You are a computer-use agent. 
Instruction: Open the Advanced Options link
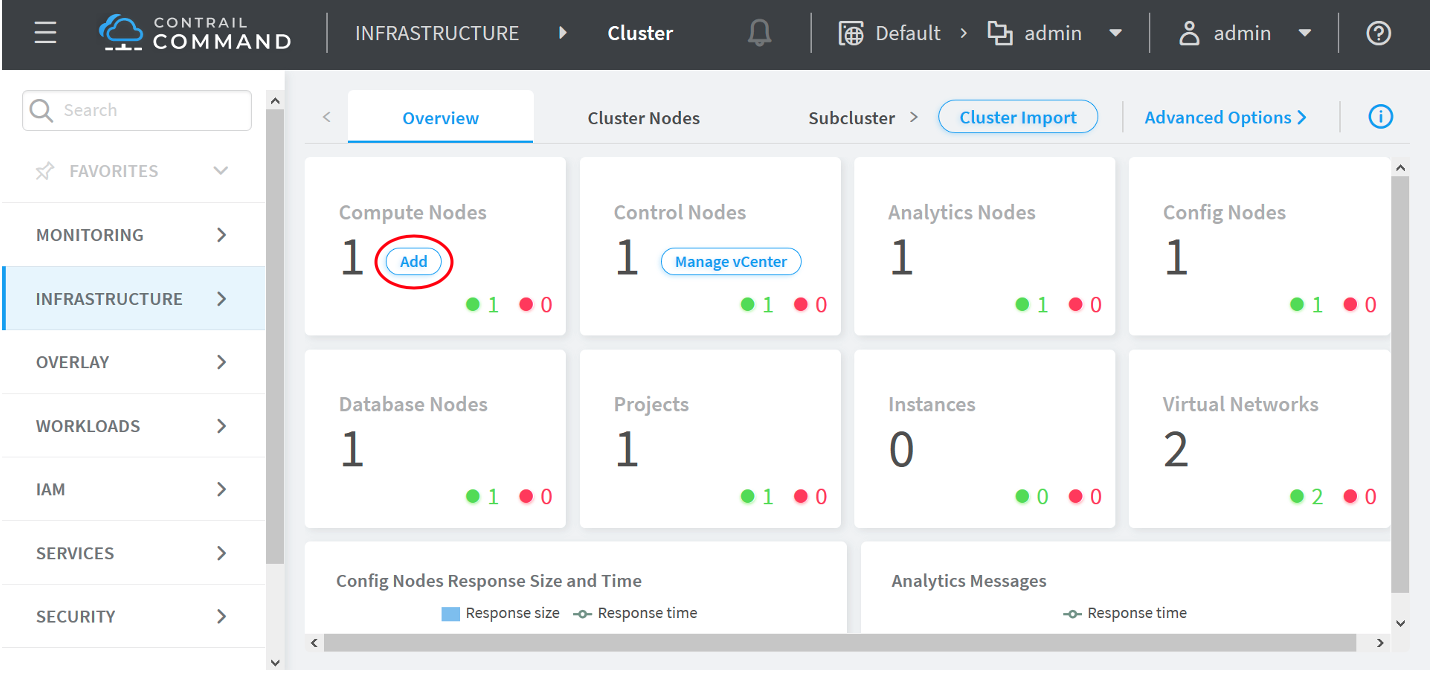coord(1225,117)
